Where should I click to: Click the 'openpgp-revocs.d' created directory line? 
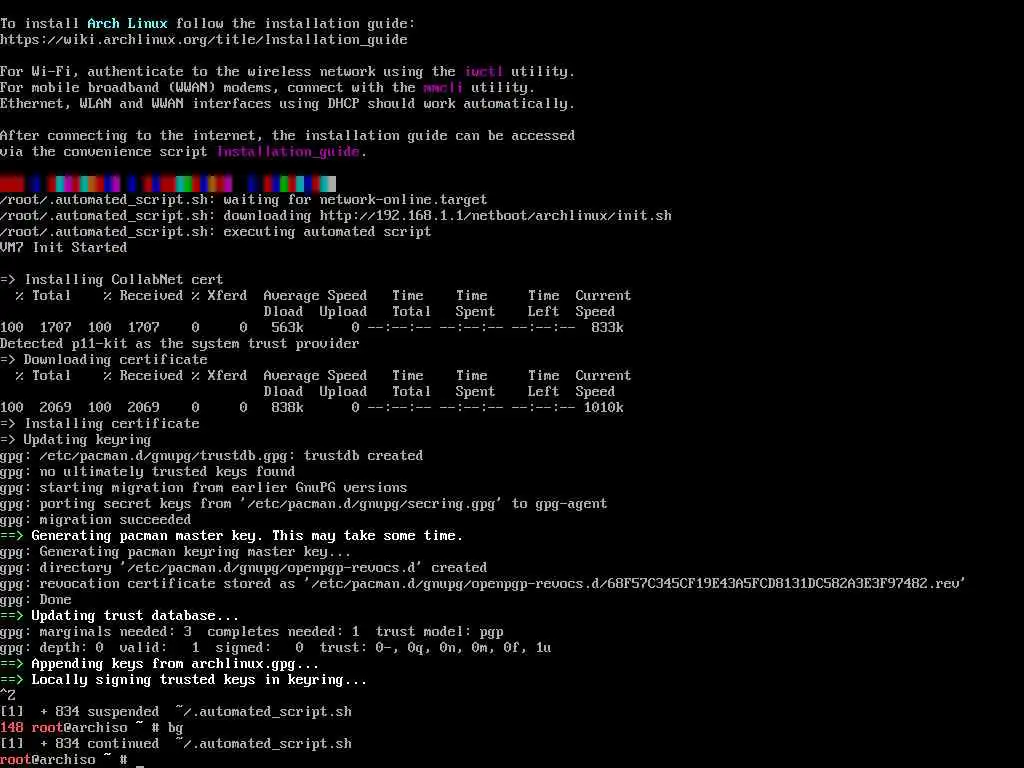pos(244,568)
